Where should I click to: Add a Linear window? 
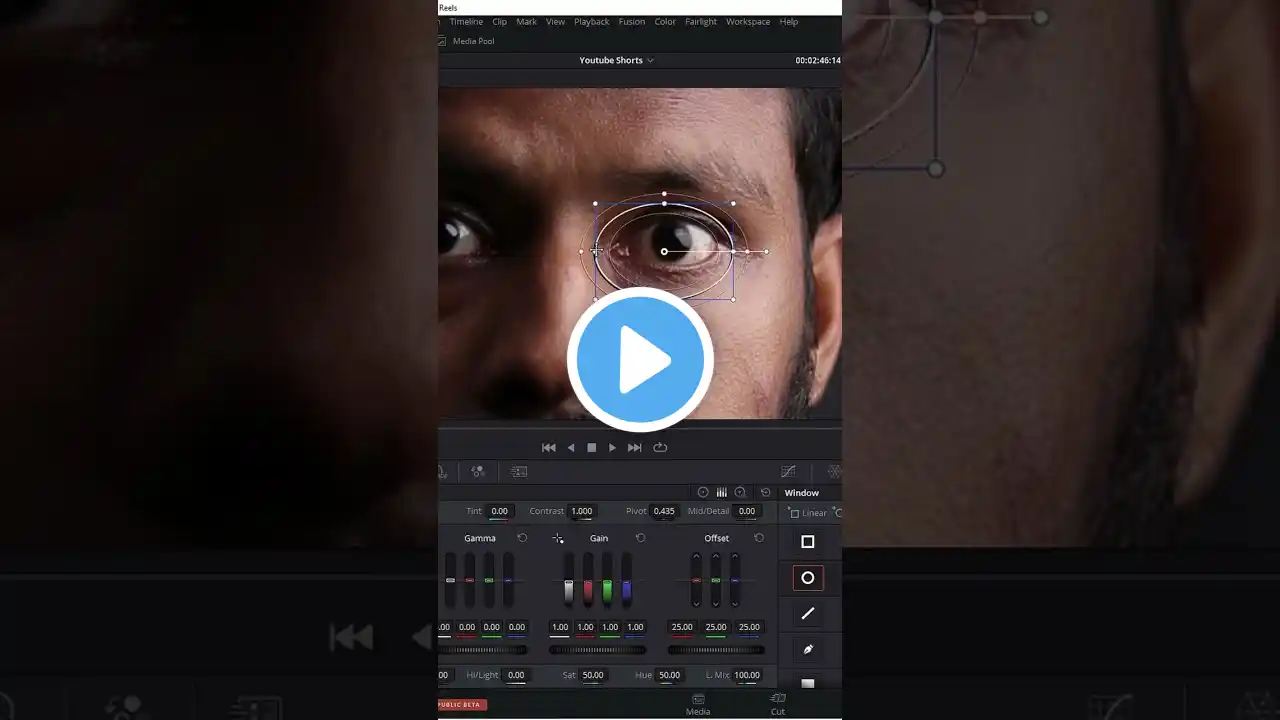(807, 513)
